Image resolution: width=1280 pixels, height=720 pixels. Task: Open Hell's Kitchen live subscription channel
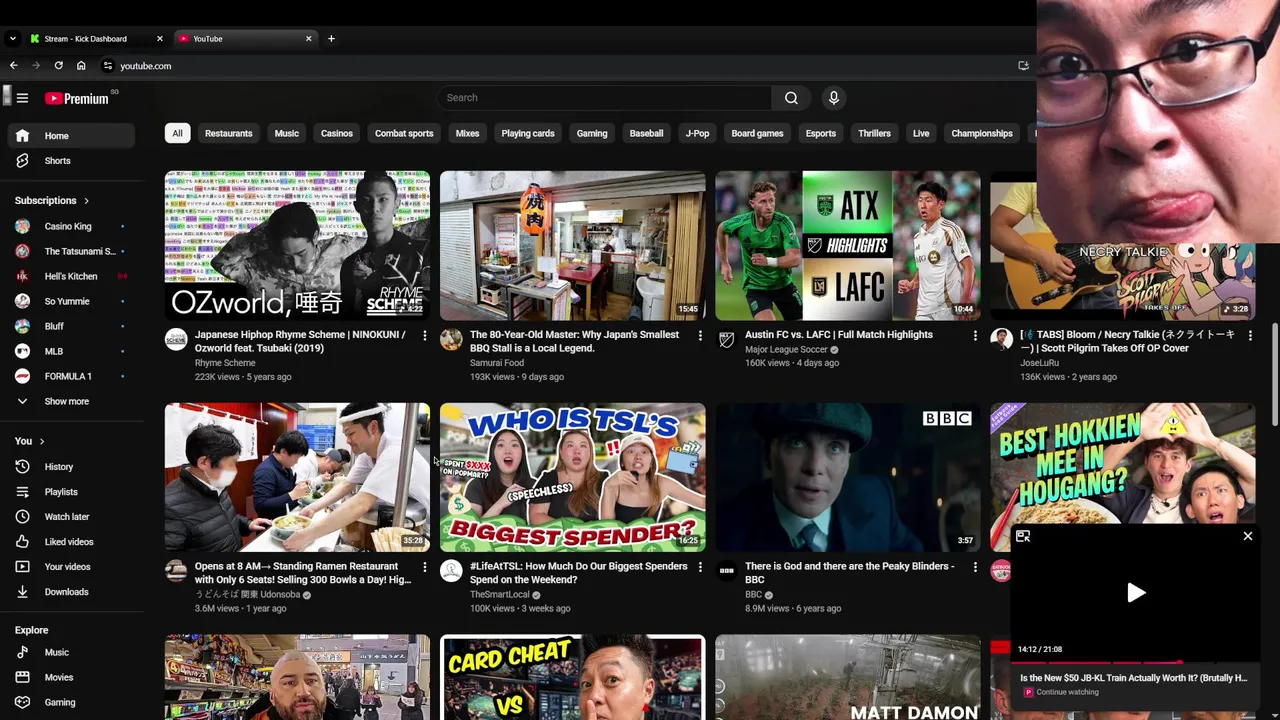[x=70, y=276]
